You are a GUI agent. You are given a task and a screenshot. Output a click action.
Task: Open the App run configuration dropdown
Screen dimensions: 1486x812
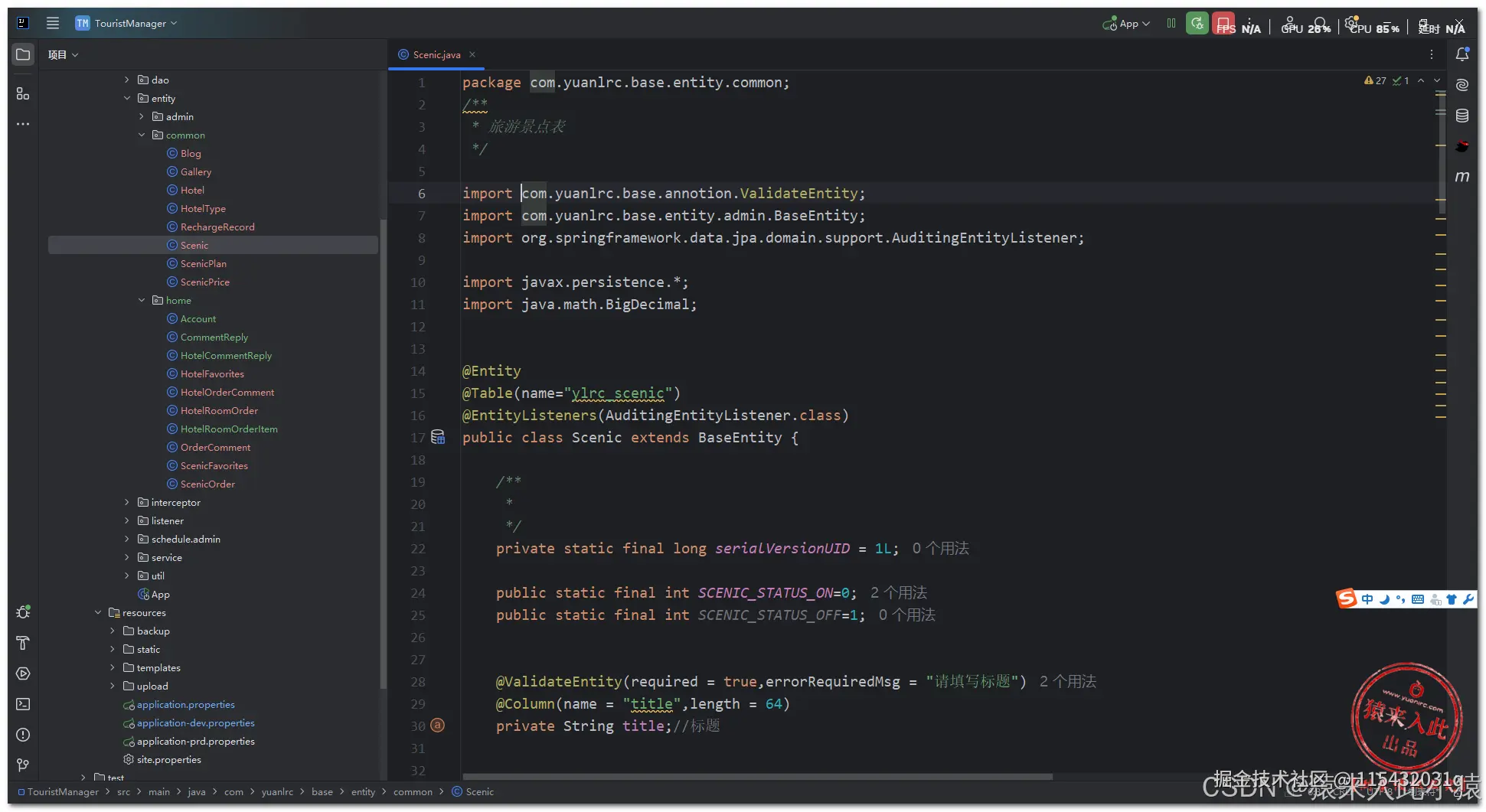click(x=1126, y=24)
